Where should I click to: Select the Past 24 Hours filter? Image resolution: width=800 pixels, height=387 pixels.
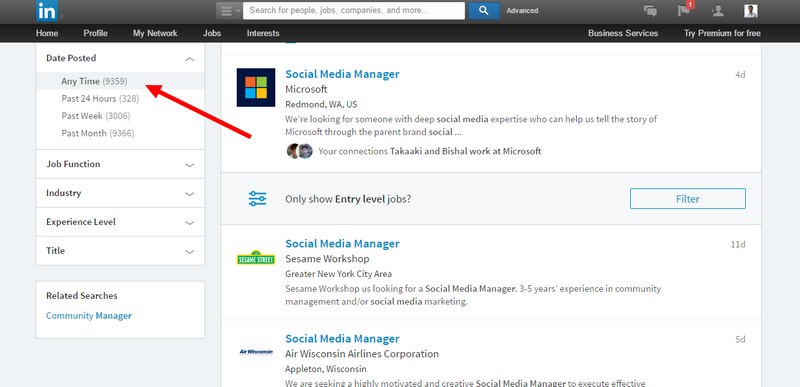click(x=100, y=98)
